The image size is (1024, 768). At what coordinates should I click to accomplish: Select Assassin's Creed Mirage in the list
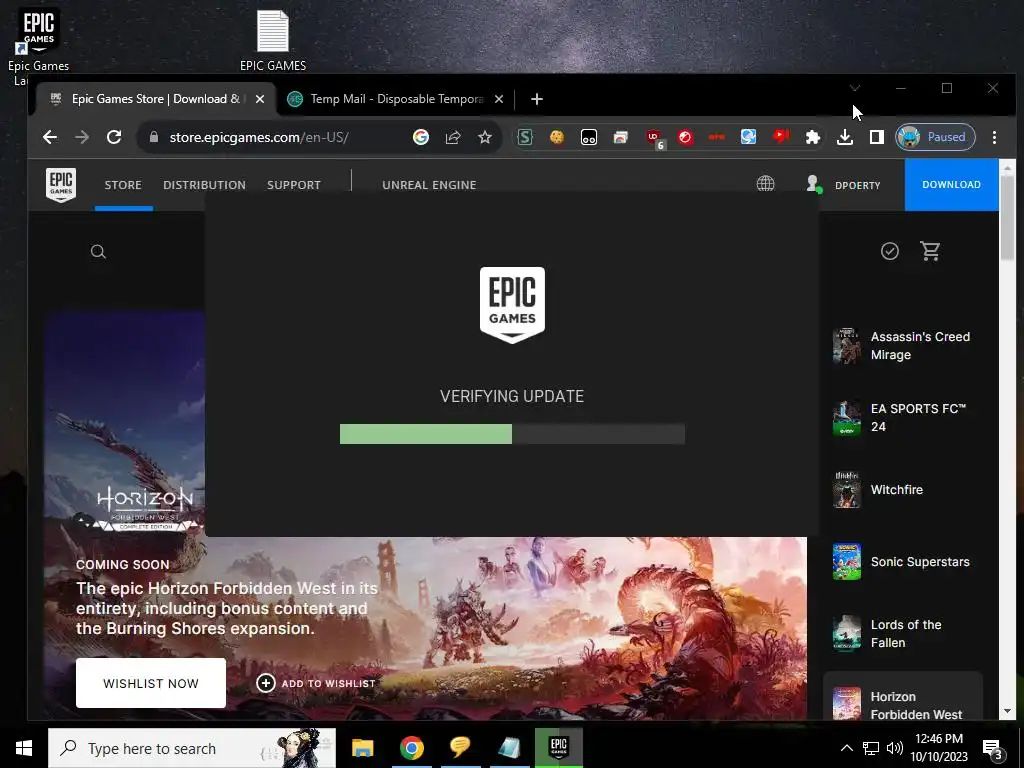pos(903,345)
